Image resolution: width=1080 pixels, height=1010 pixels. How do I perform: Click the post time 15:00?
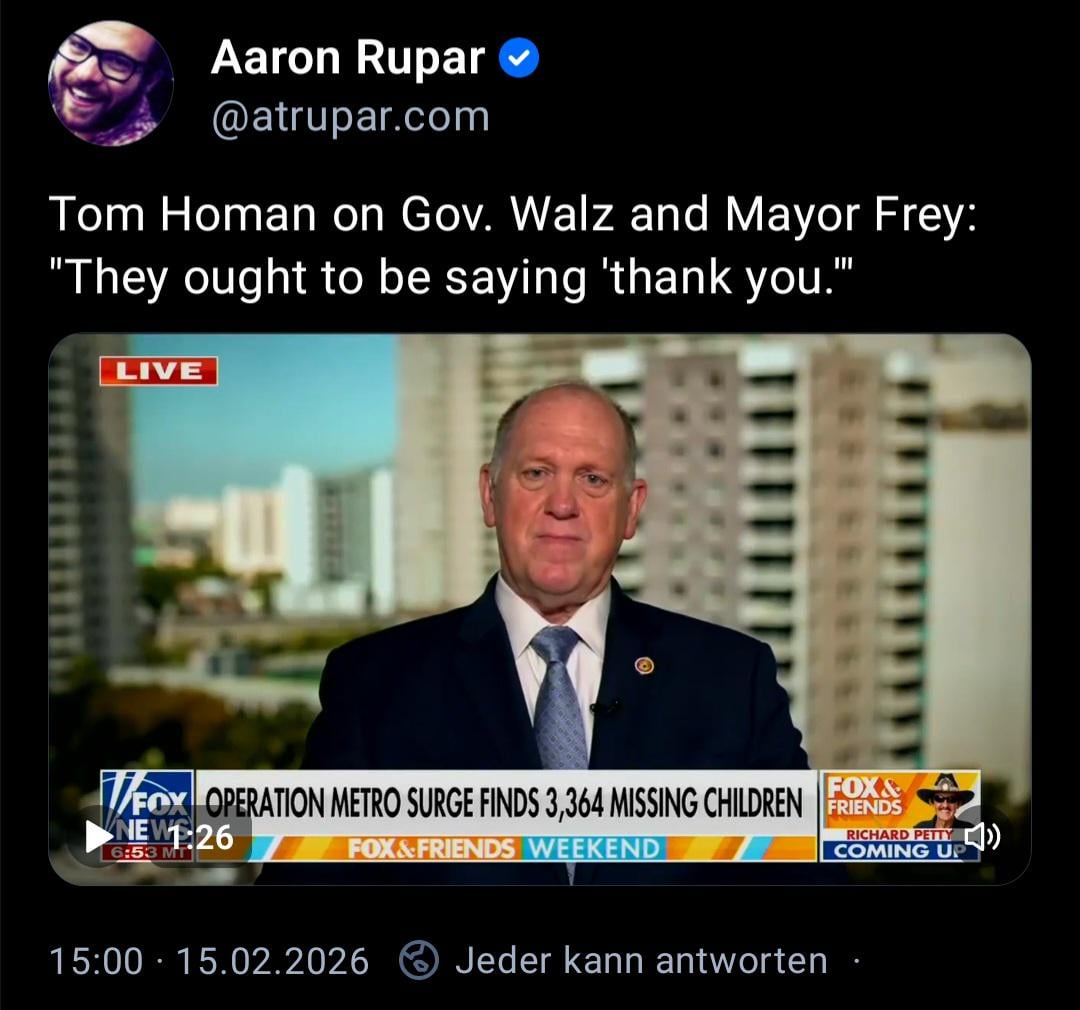[x=96, y=961]
